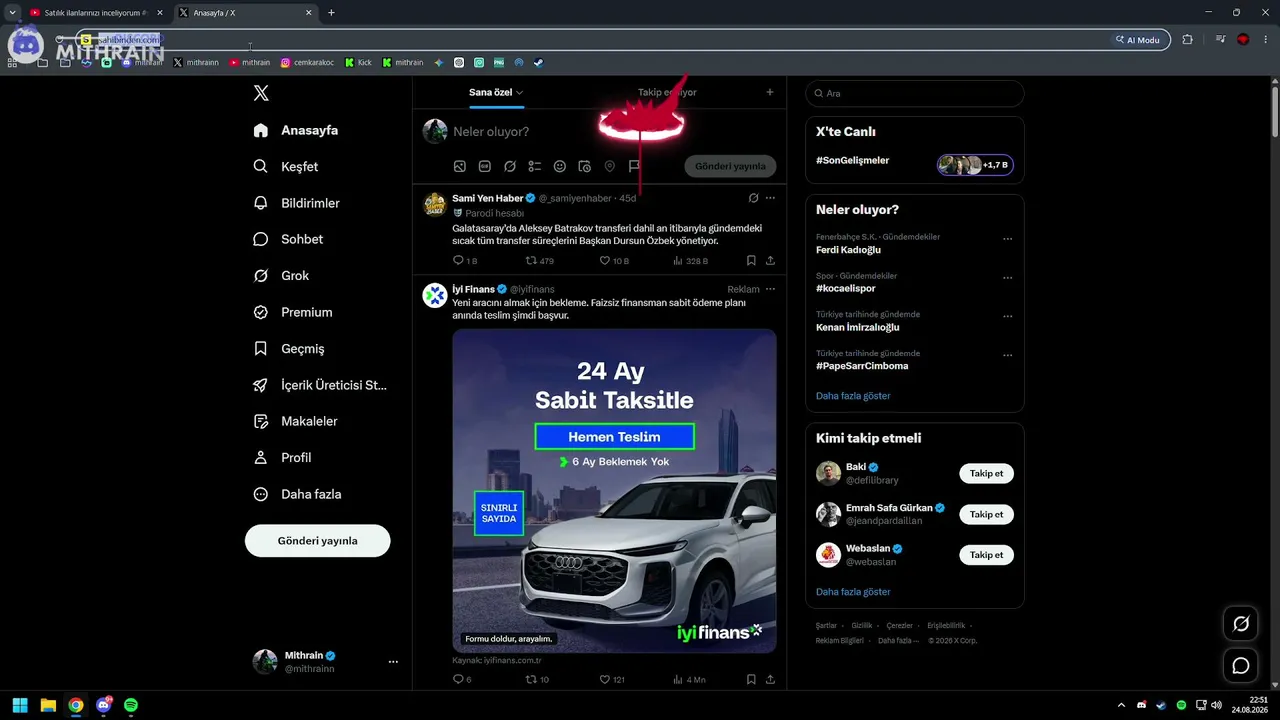The width and height of the screenshot is (1280, 720).
Task: Open Grok actions on Sami Yen Haber post
Action: click(754, 198)
